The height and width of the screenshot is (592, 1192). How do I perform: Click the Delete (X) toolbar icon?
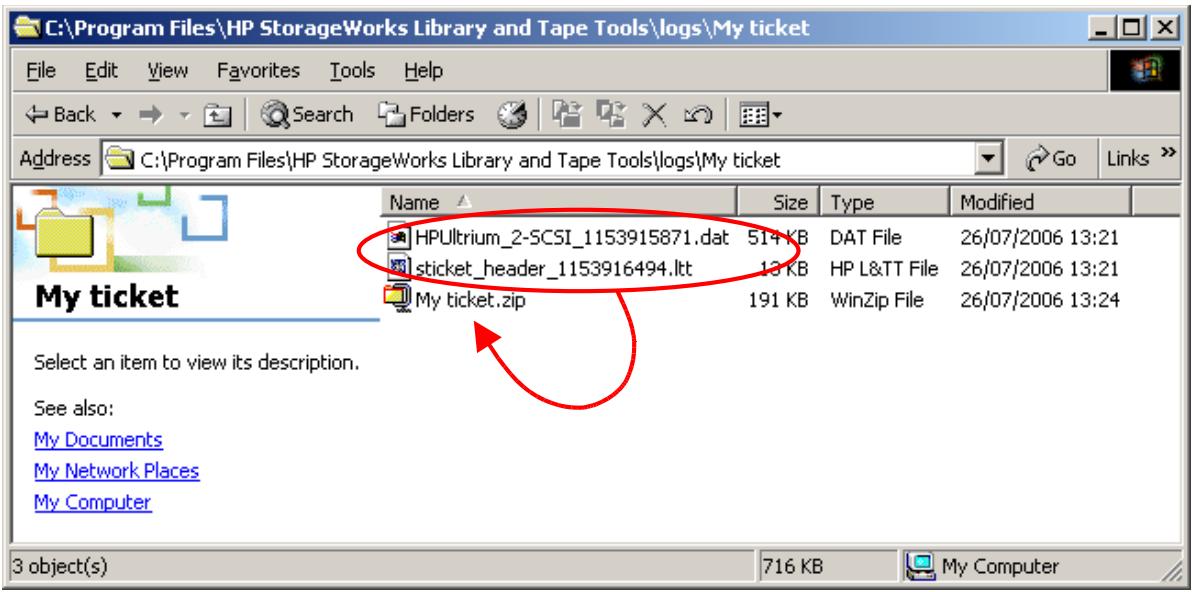654,115
